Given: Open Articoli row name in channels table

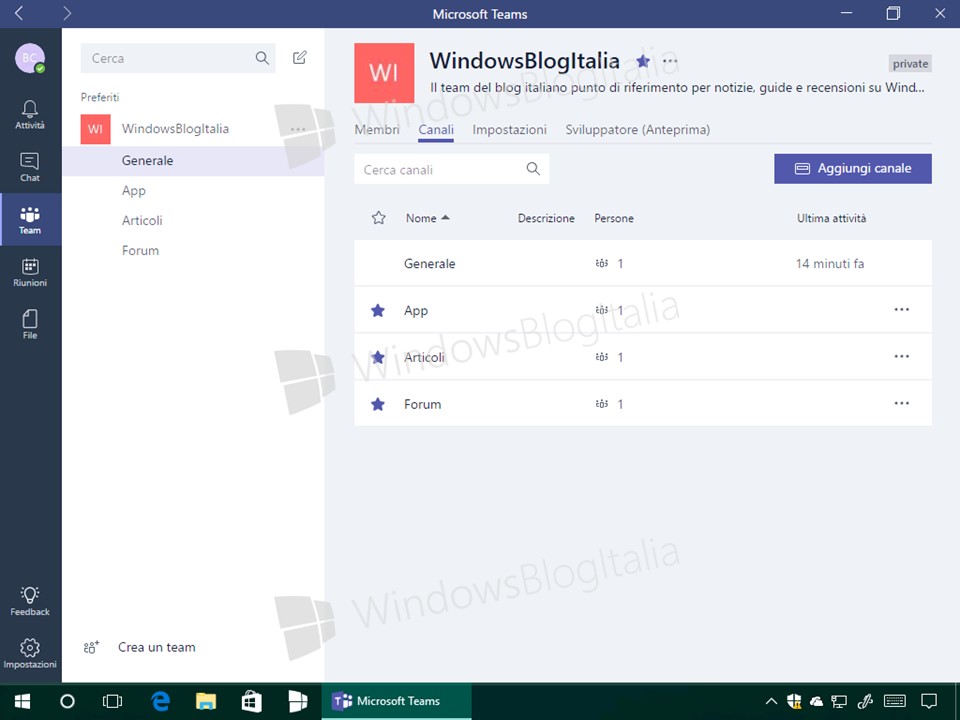Looking at the screenshot, I should click(x=424, y=357).
